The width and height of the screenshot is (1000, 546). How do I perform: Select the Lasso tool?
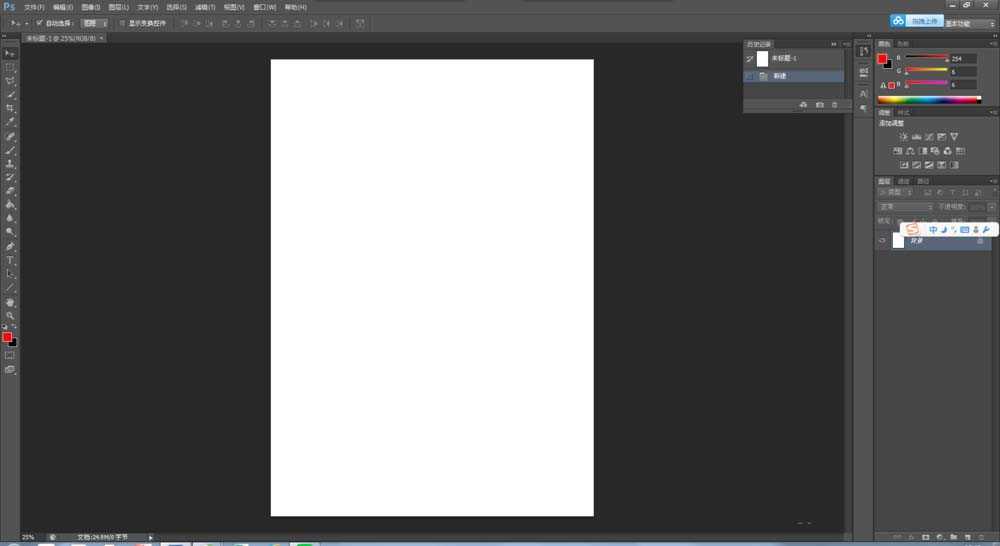(10, 81)
